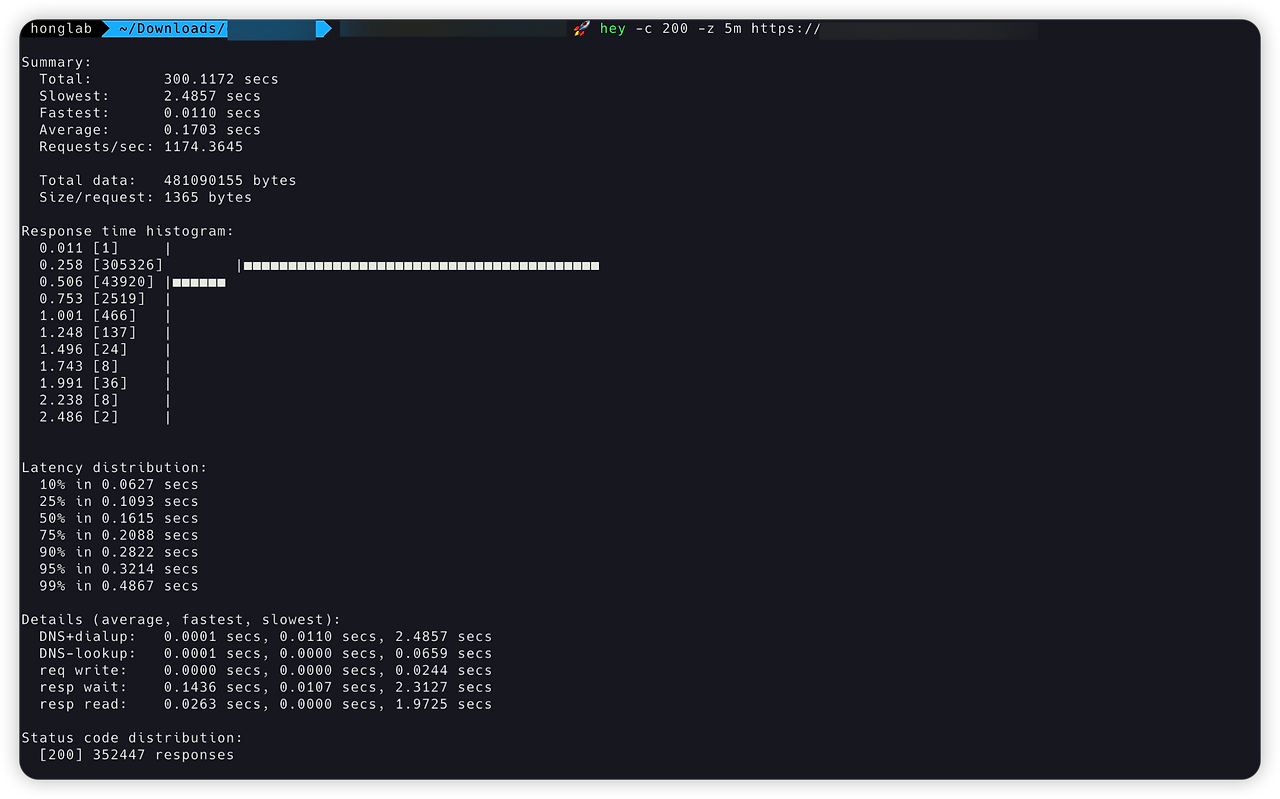
Task: Select the honglab hostname segment
Action: coord(61,28)
